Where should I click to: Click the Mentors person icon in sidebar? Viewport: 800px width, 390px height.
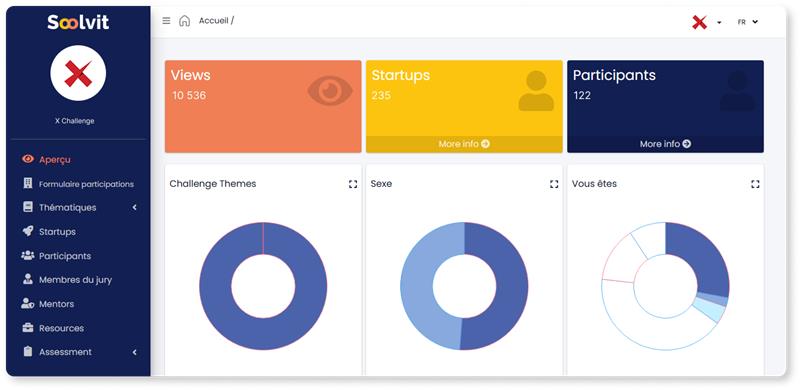28,304
